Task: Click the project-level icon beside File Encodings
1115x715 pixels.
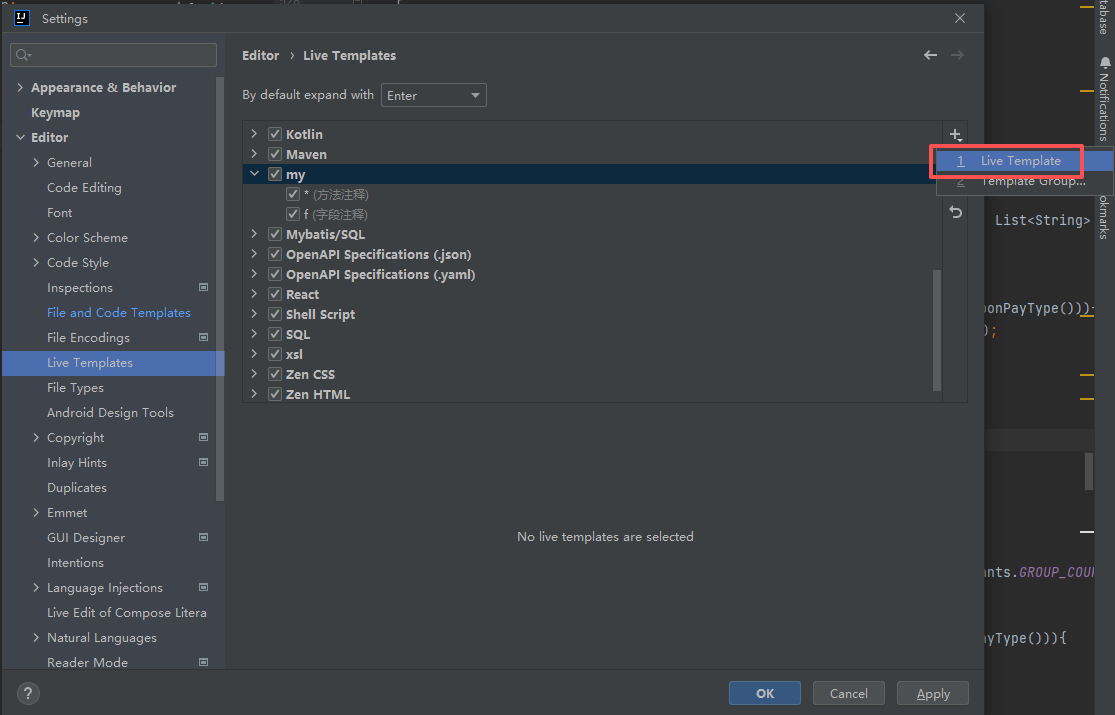Action: click(203, 337)
